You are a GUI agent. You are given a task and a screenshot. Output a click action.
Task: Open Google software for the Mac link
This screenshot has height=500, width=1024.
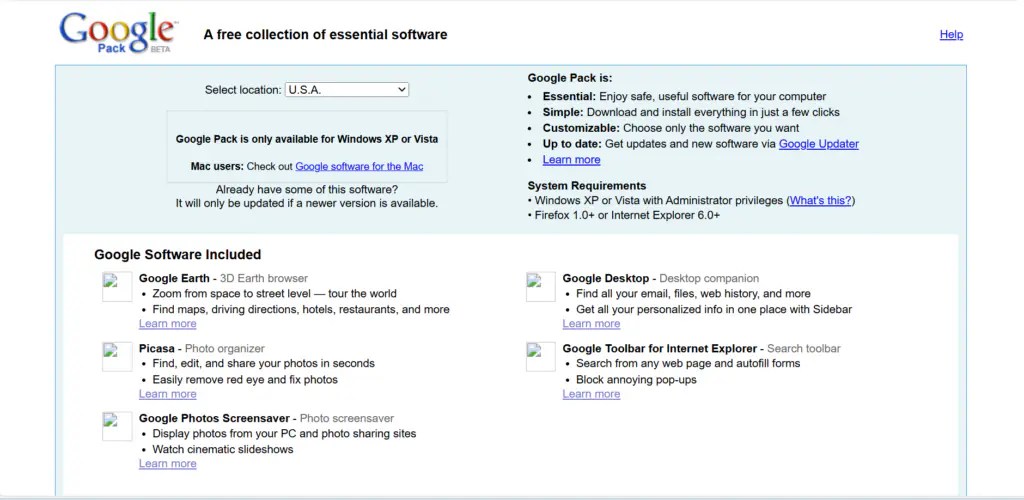pyautogui.click(x=359, y=166)
